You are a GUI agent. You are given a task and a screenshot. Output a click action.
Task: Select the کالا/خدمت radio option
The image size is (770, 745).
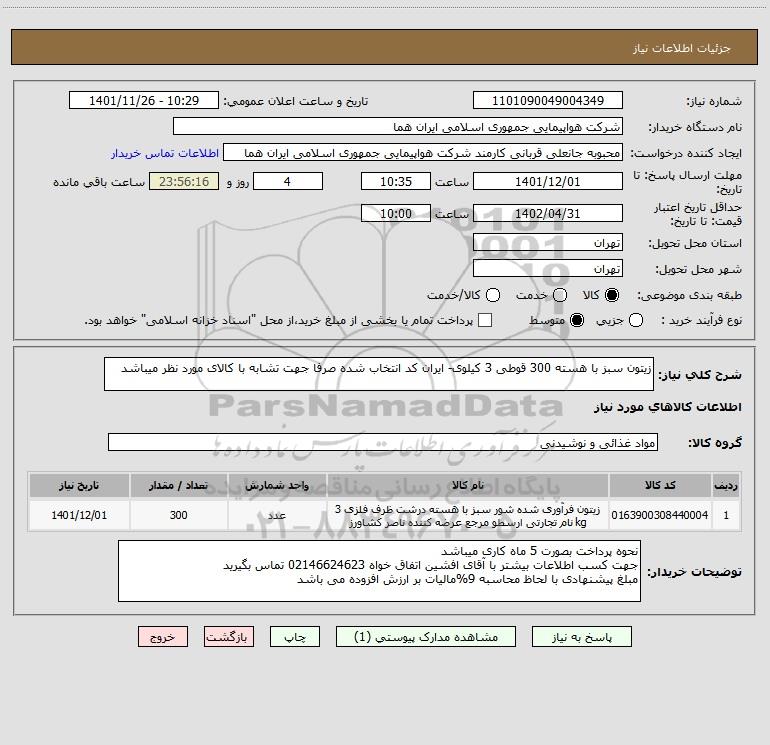[493, 295]
